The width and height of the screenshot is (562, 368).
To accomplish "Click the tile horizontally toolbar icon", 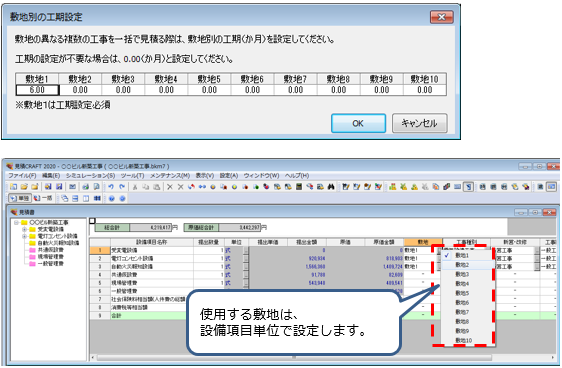I will [75, 198].
